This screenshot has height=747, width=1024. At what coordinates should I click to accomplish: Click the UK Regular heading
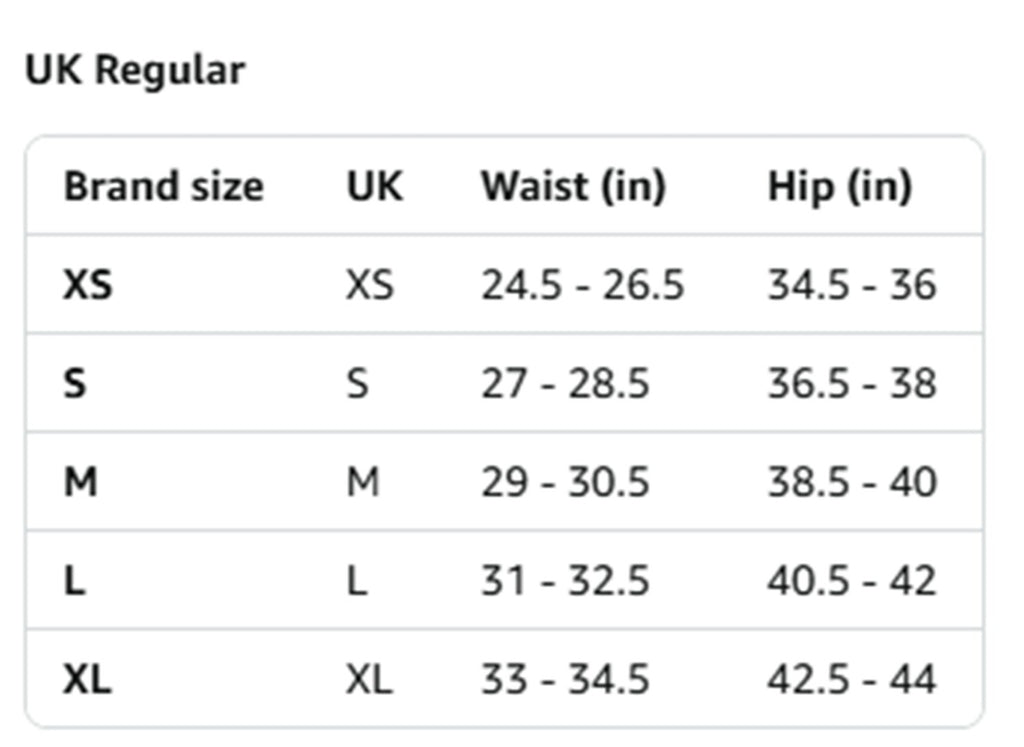pyautogui.click(x=135, y=71)
